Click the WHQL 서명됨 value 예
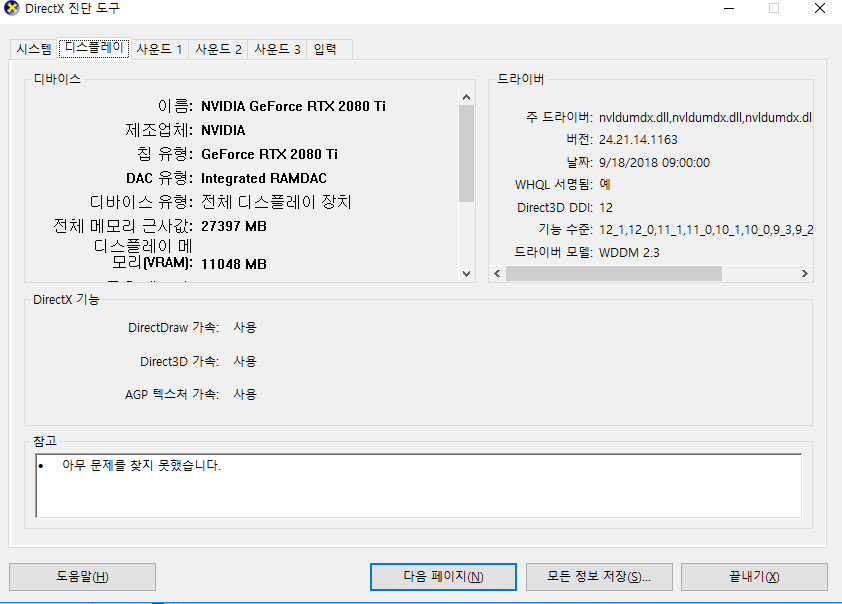The image size is (842, 604). tap(605, 185)
